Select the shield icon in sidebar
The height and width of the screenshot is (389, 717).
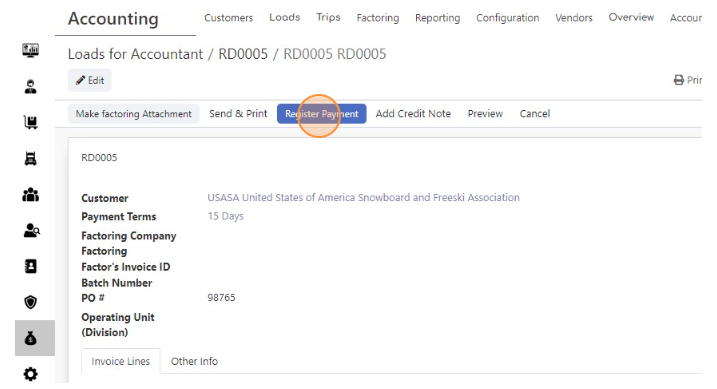pyautogui.click(x=31, y=302)
